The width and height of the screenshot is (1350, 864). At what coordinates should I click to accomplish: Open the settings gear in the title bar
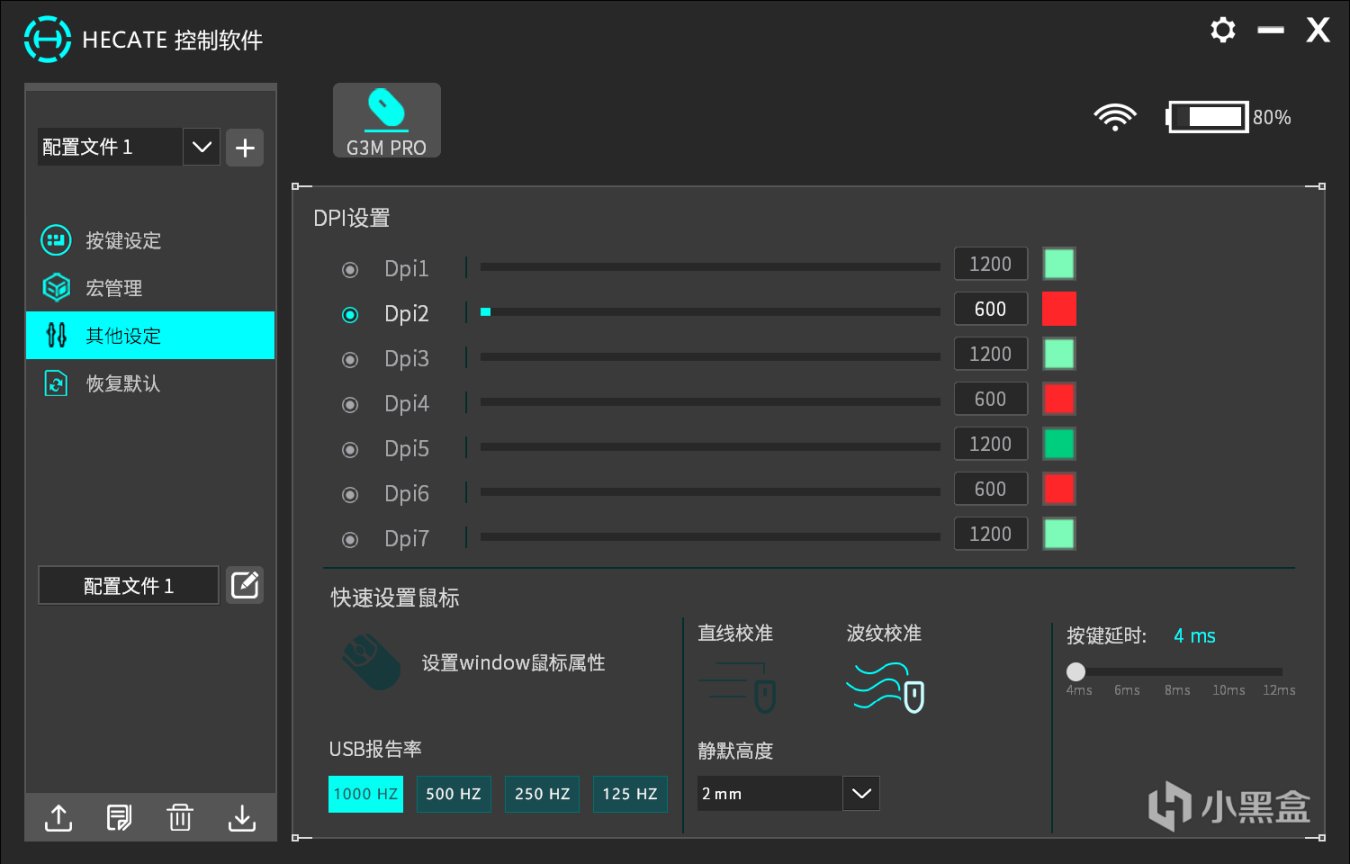coord(1222,30)
